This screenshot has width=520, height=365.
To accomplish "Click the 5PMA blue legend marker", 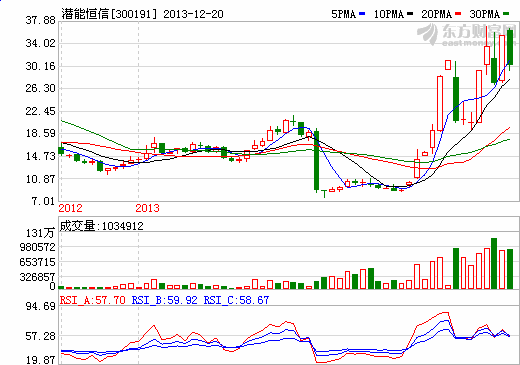I will coord(362,14).
